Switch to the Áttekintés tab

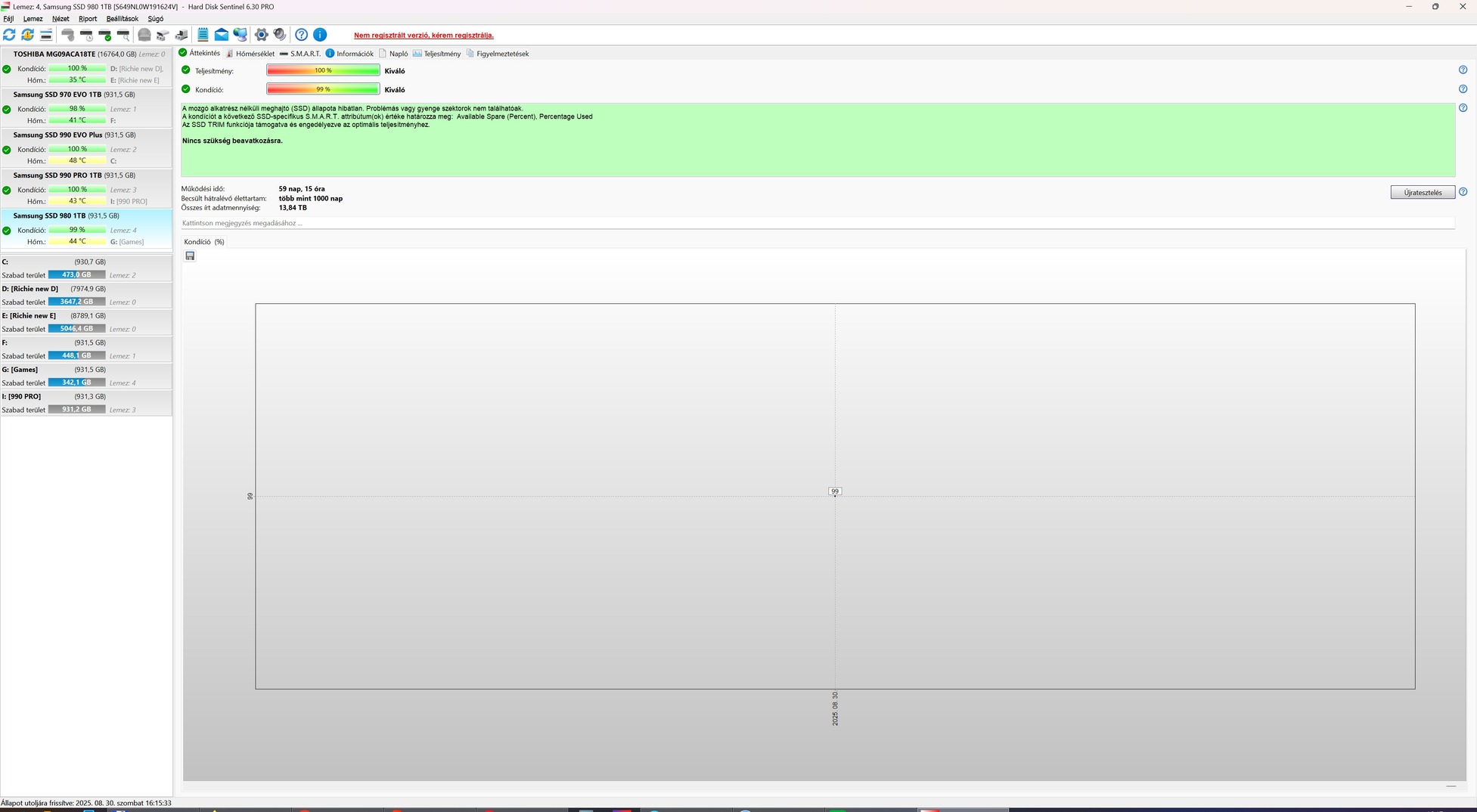point(199,53)
